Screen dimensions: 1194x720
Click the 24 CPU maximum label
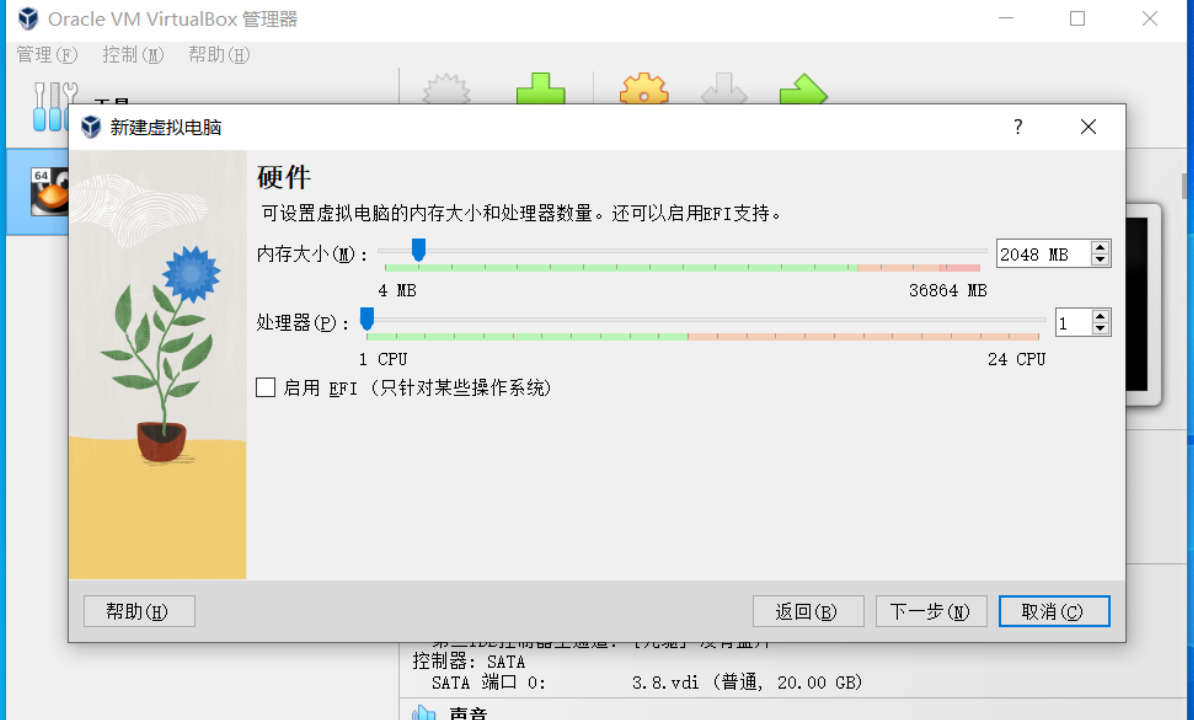click(1017, 359)
